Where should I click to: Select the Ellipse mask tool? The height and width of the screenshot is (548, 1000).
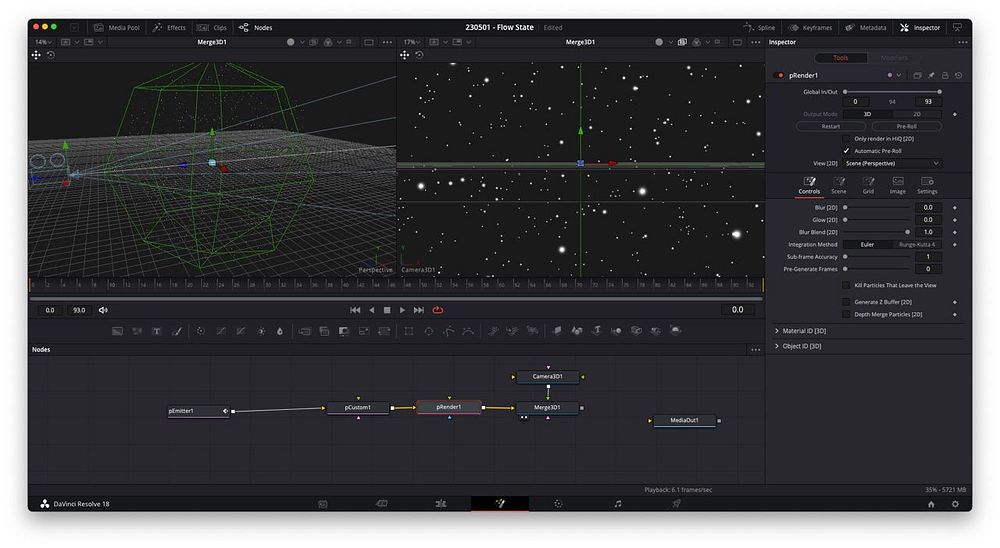(429, 331)
